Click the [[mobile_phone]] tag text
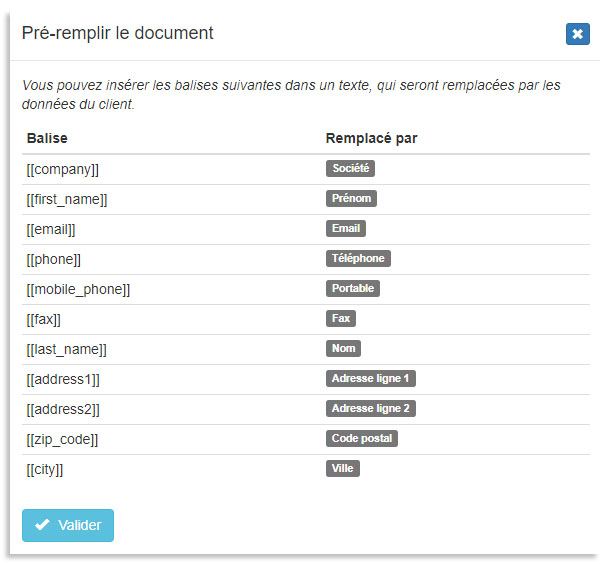Viewport: 610px width, 564px height. point(78,289)
